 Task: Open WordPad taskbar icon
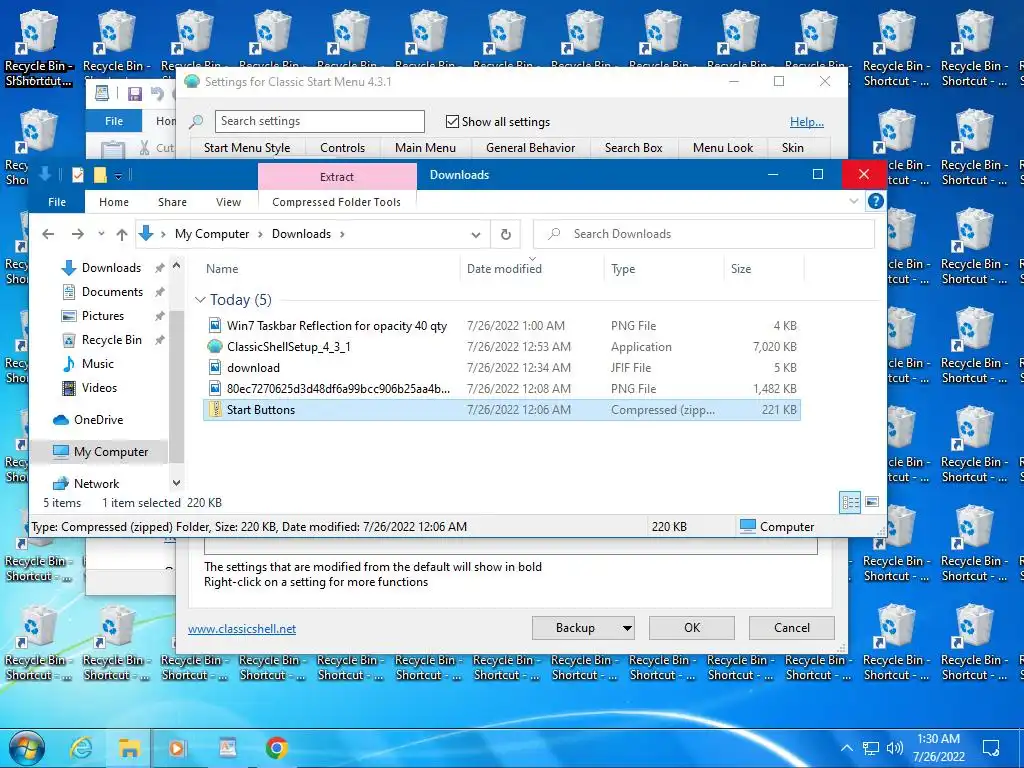click(x=227, y=748)
